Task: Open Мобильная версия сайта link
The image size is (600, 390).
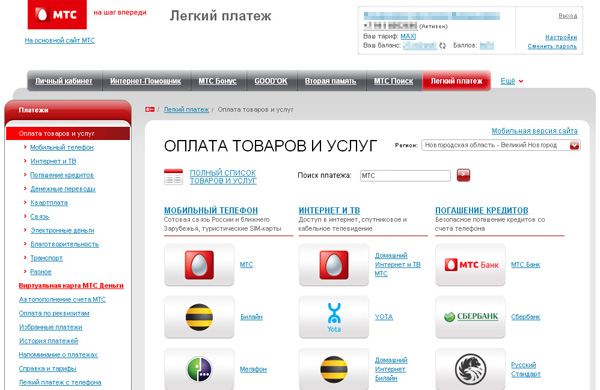Action: tap(535, 131)
